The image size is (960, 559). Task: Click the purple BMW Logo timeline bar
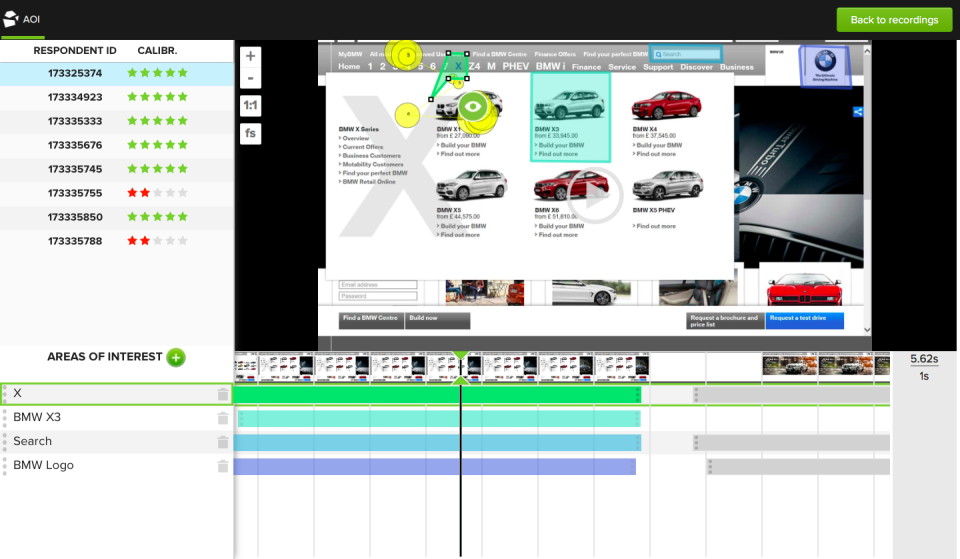click(400, 467)
